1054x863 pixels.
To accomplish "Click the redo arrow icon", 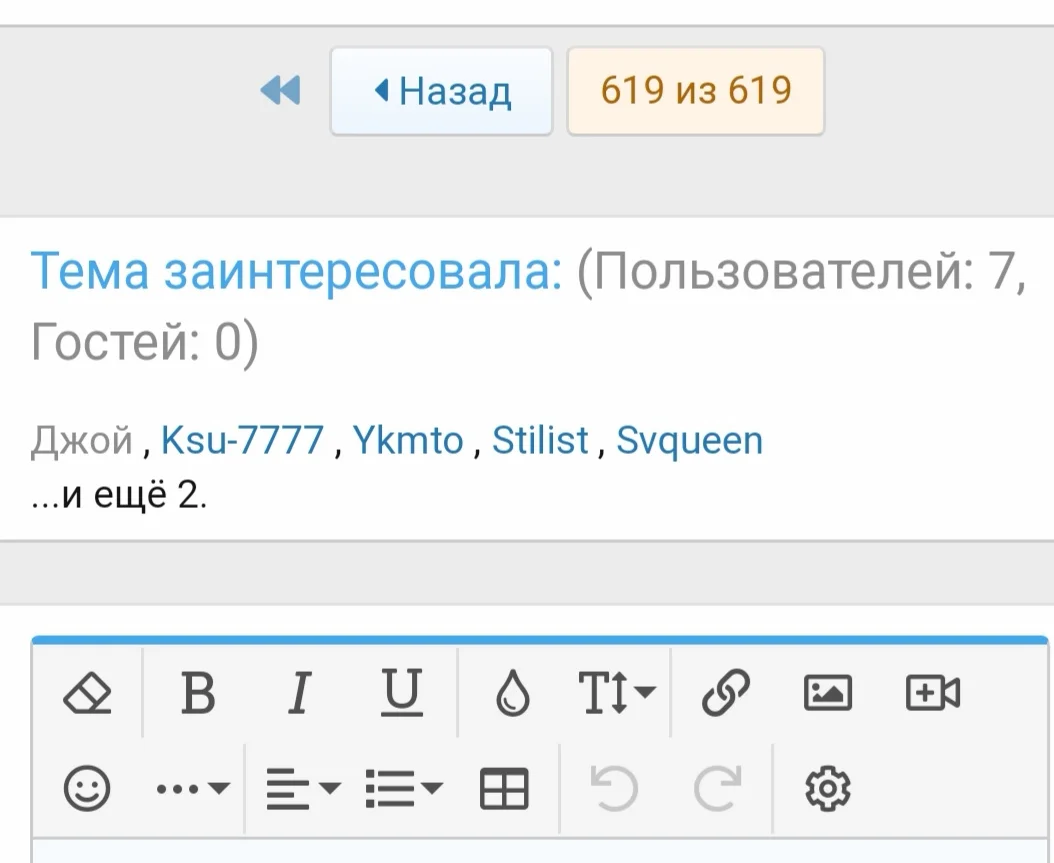I will [719, 787].
